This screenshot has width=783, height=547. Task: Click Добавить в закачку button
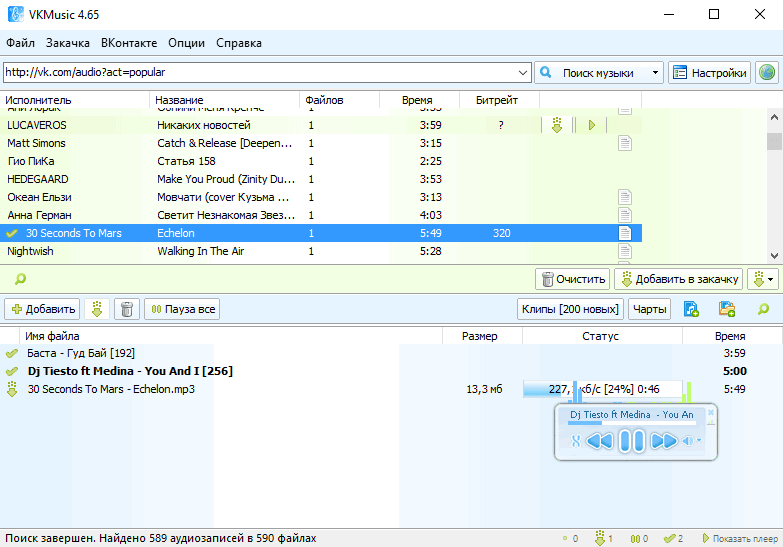[679, 279]
